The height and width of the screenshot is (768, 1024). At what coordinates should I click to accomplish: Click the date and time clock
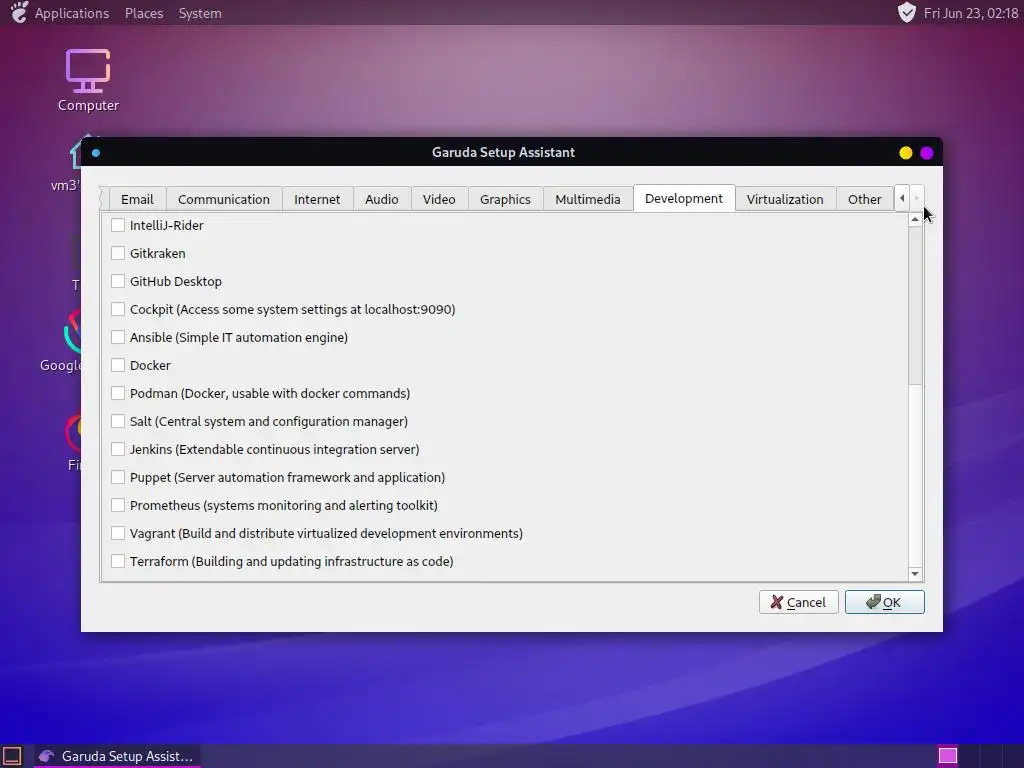[x=970, y=13]
